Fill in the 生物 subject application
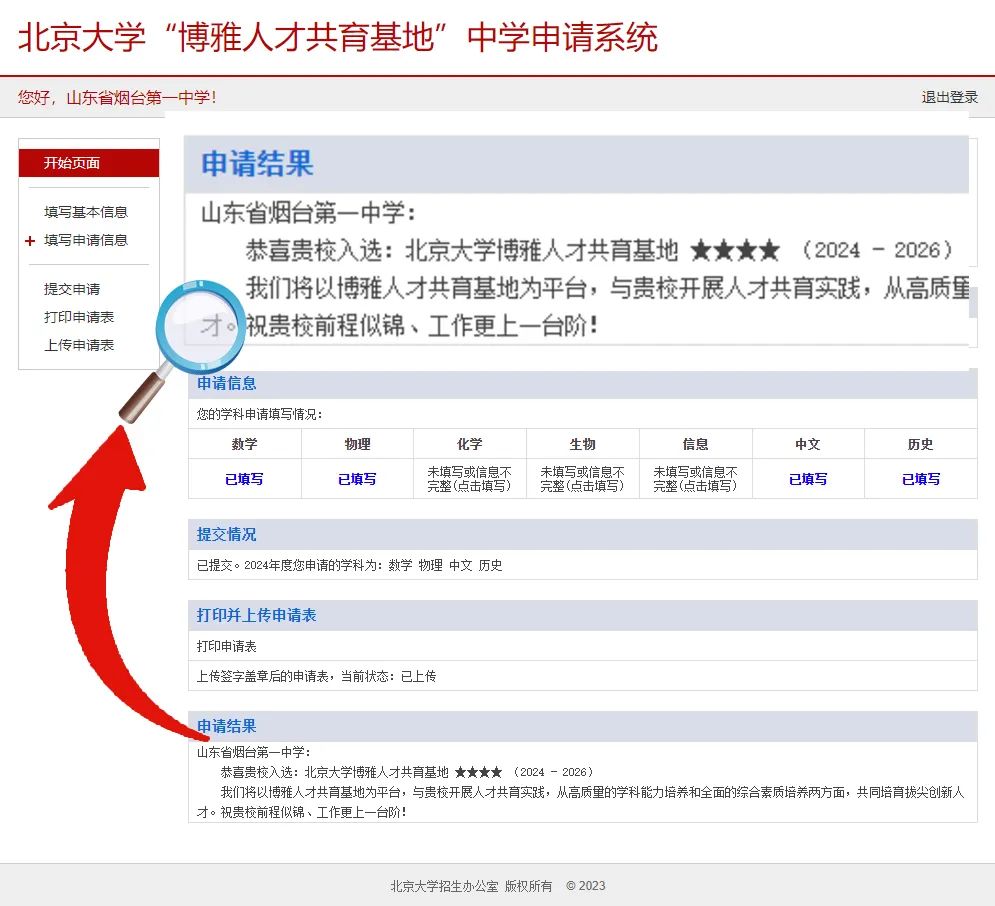 pos(583,479)
